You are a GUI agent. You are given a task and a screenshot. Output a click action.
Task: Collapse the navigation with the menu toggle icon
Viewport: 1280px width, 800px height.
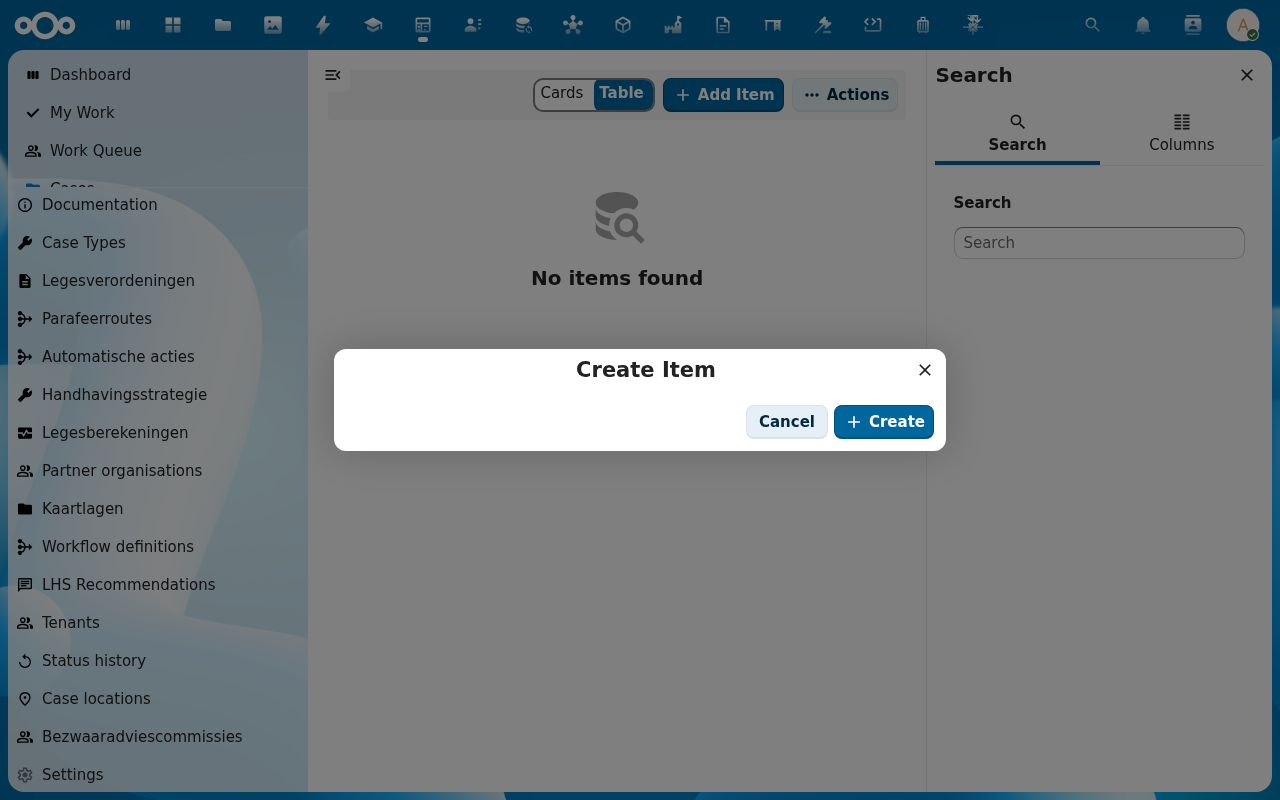click(333, 75)
